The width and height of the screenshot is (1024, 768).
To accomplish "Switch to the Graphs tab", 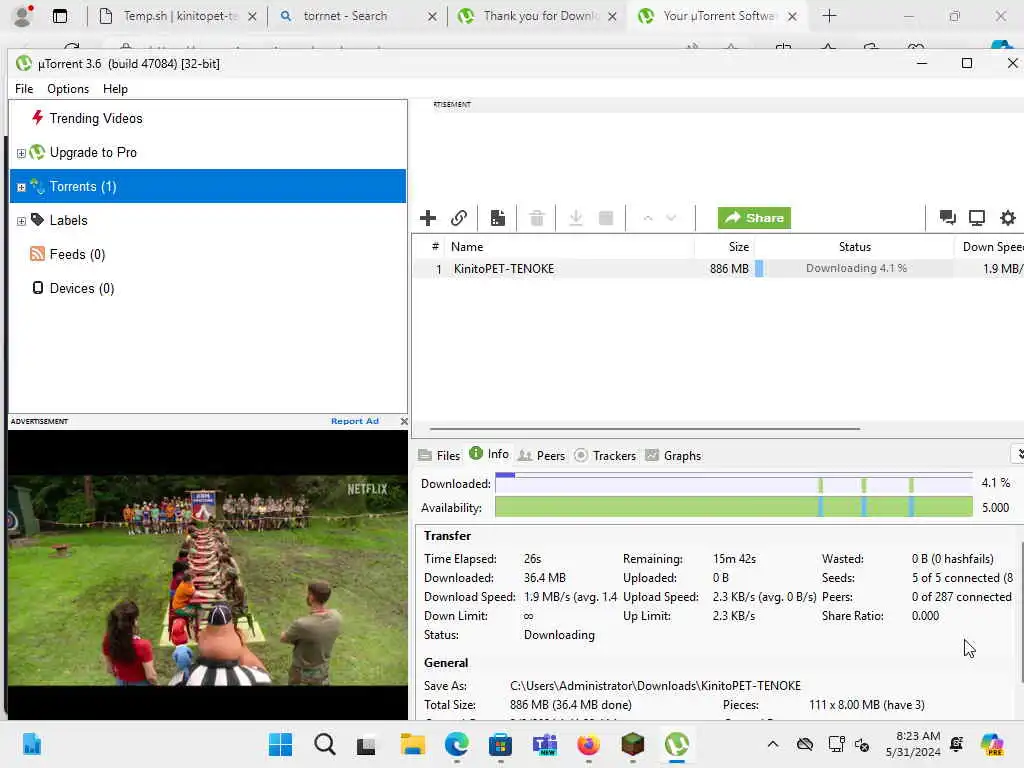I will point(673,455).
